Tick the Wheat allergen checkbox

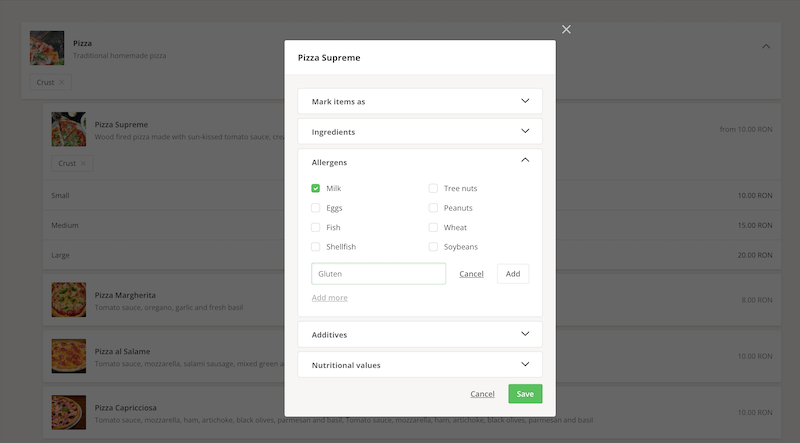(x=433, y=227)
